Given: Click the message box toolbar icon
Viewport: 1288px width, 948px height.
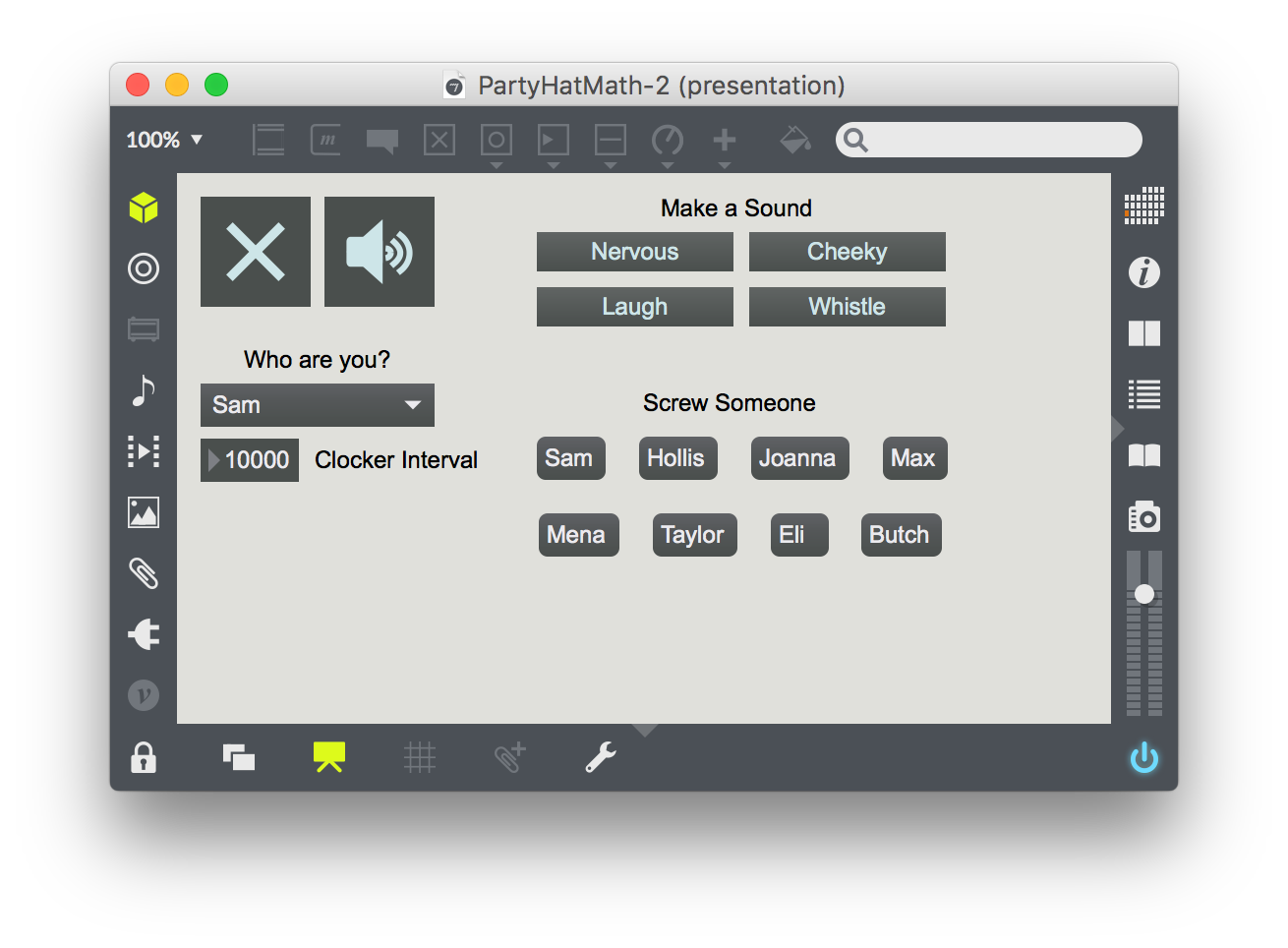Looking at the screenshot, I should coord(325,140).
